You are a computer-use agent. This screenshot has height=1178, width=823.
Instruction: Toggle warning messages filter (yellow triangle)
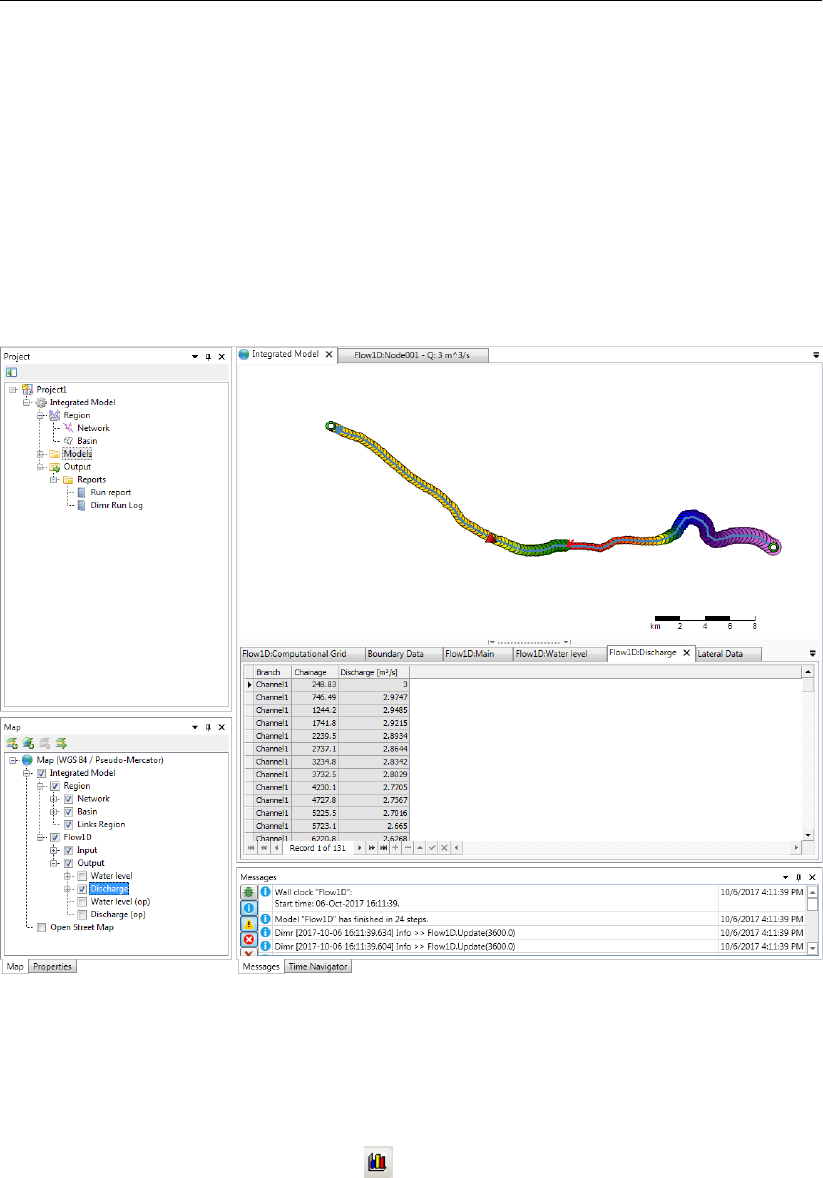pyautogui.click(x=249, y=924)
